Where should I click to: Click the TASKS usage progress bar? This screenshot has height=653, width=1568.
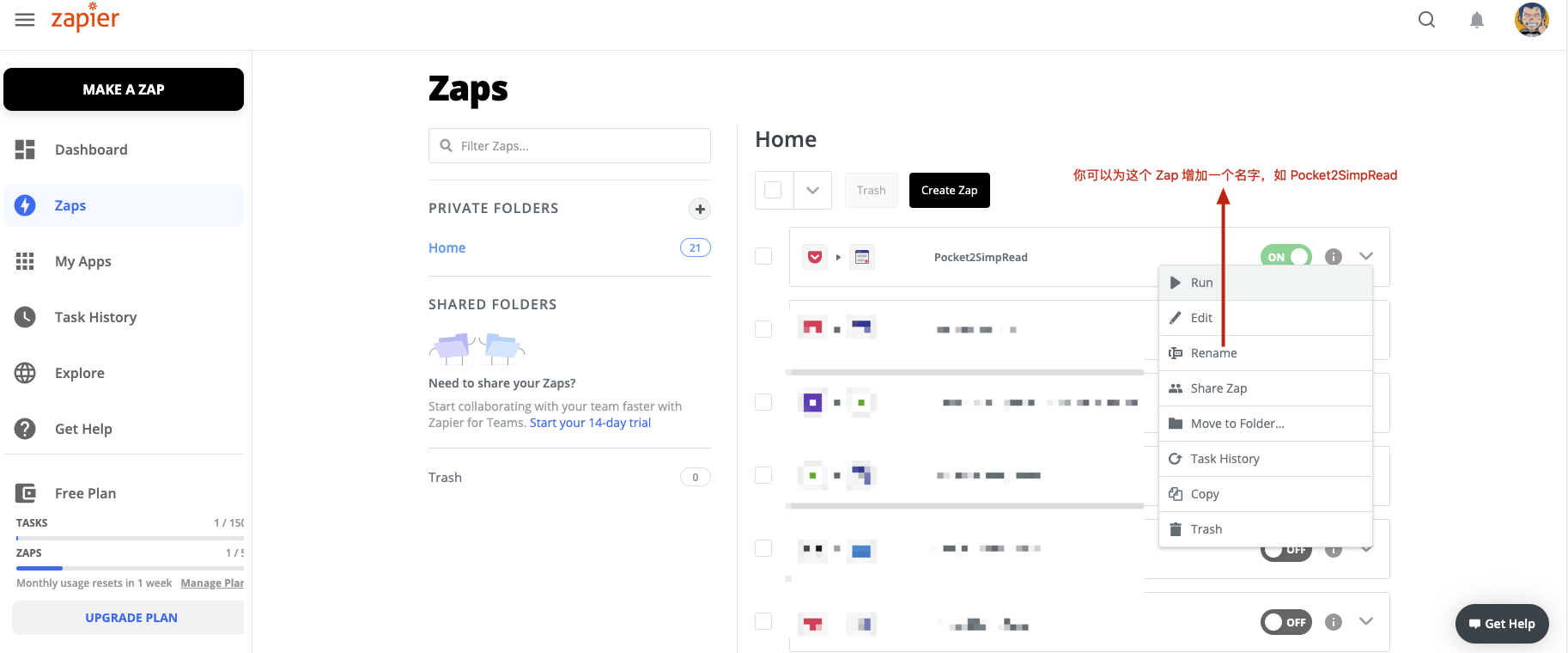130,538
